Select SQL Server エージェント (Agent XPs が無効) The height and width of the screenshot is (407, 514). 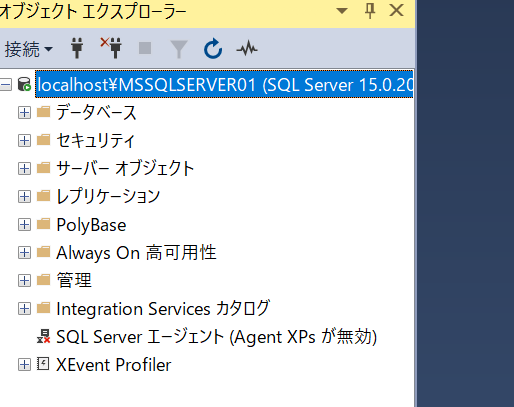[217, 337]
